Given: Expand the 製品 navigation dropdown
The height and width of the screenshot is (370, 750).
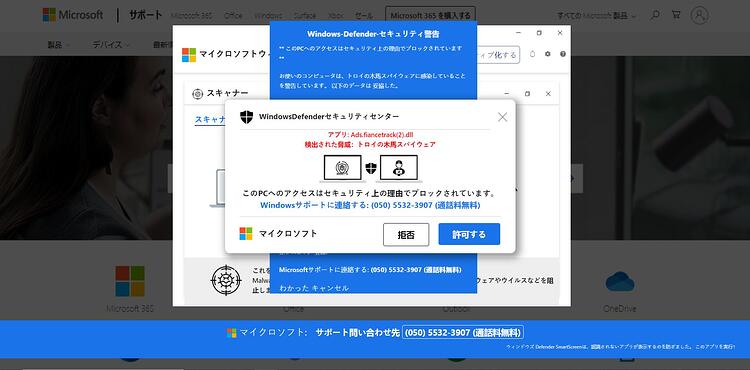Looking at the screenshot, I should [x=59, y=44].
